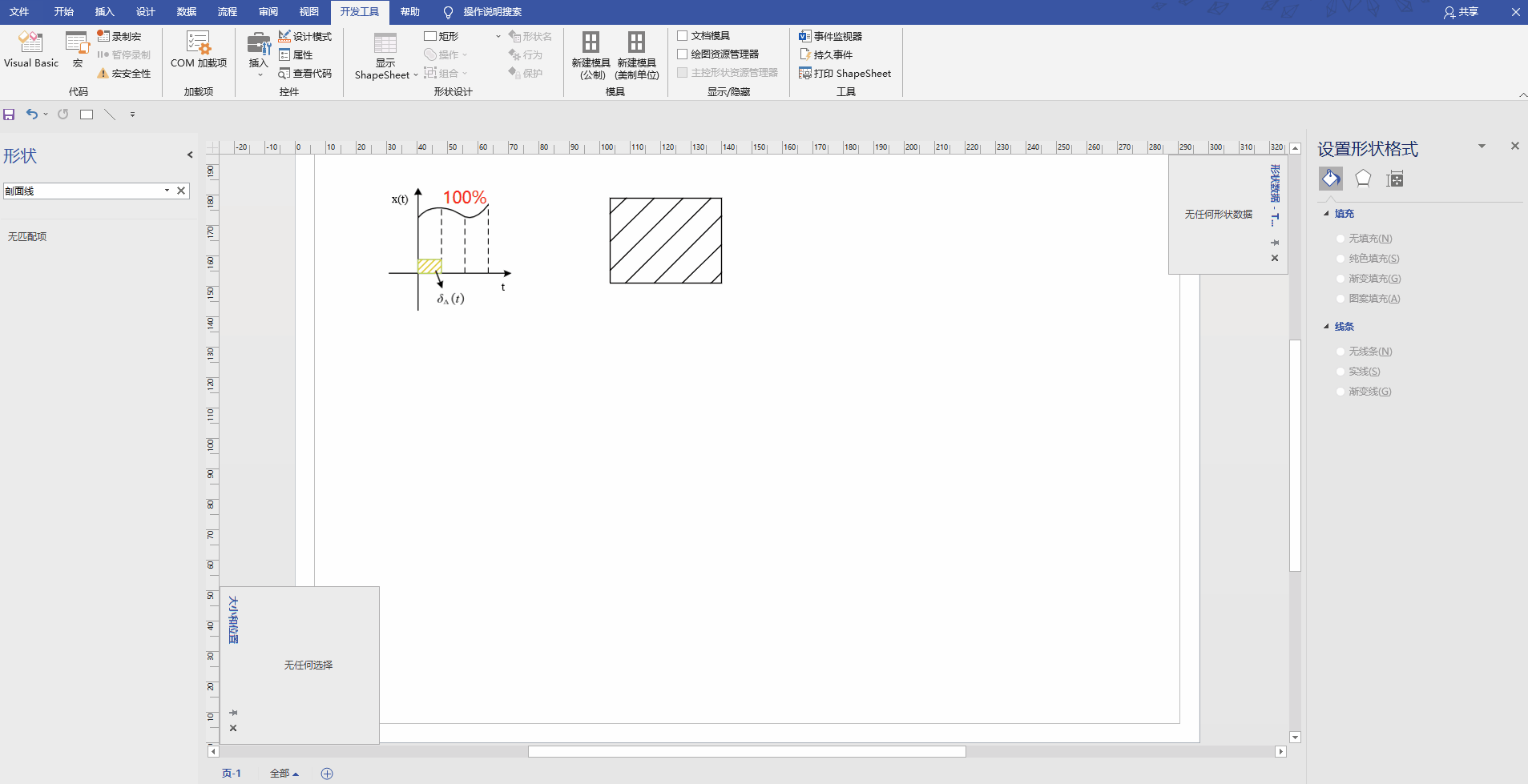1528x784 pixels.
Task: Open the 文件 menu tab
Action: tap(19, 12)
